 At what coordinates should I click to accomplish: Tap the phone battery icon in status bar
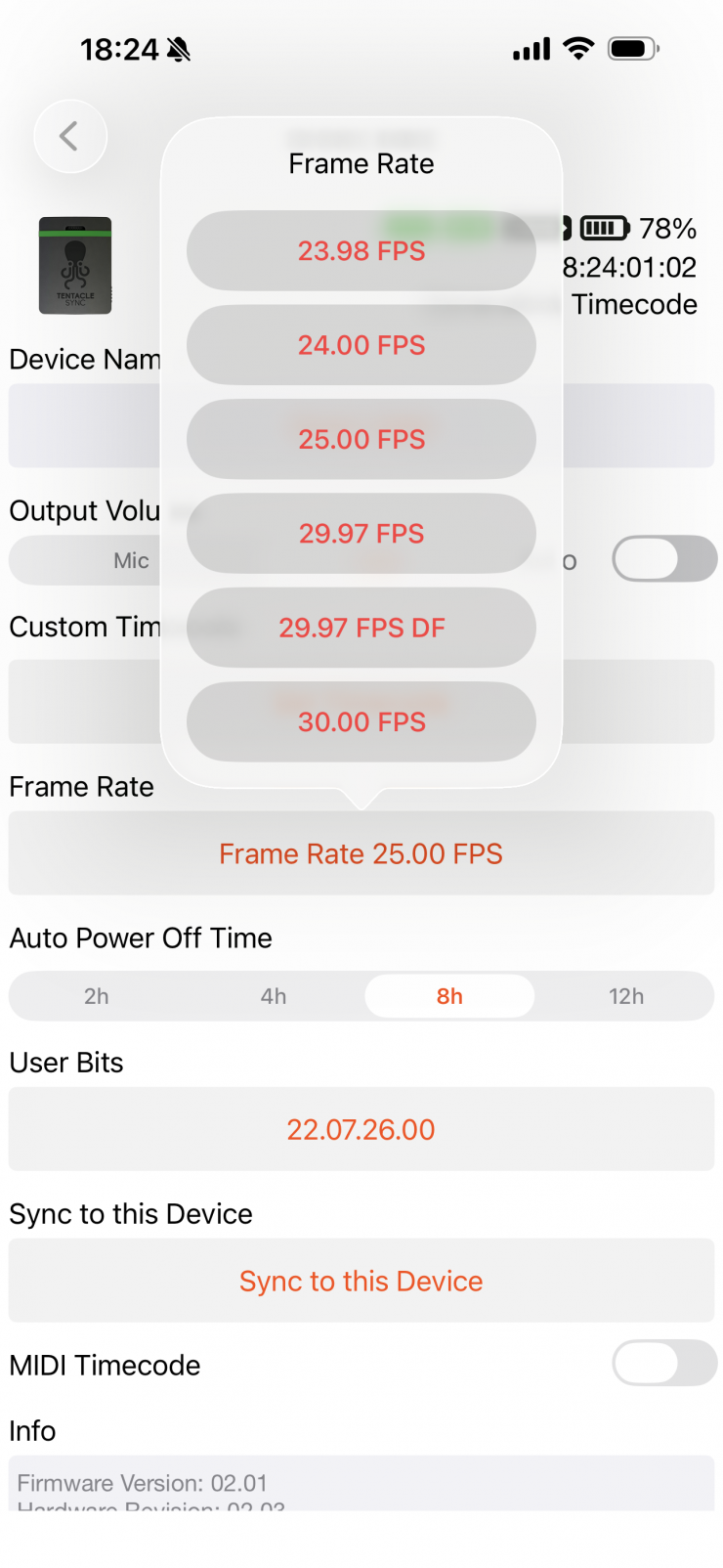(634, 48)
